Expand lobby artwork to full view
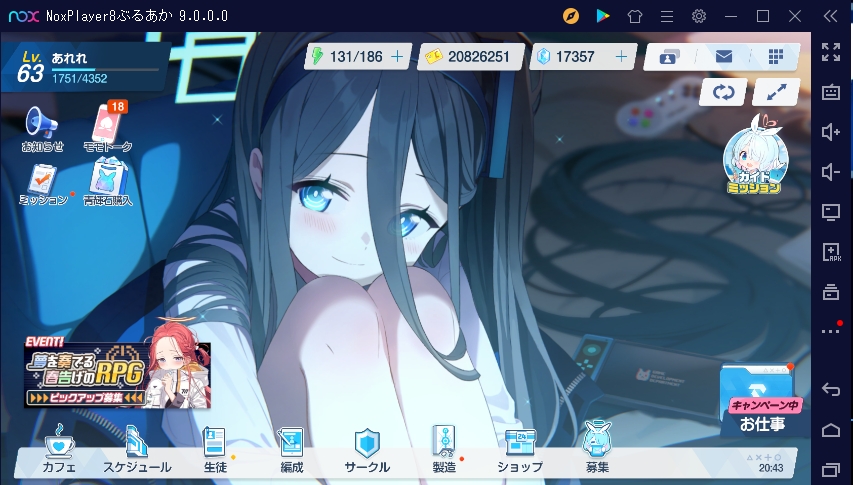Screen dimensions: 853x485 [x=776, y=92]
